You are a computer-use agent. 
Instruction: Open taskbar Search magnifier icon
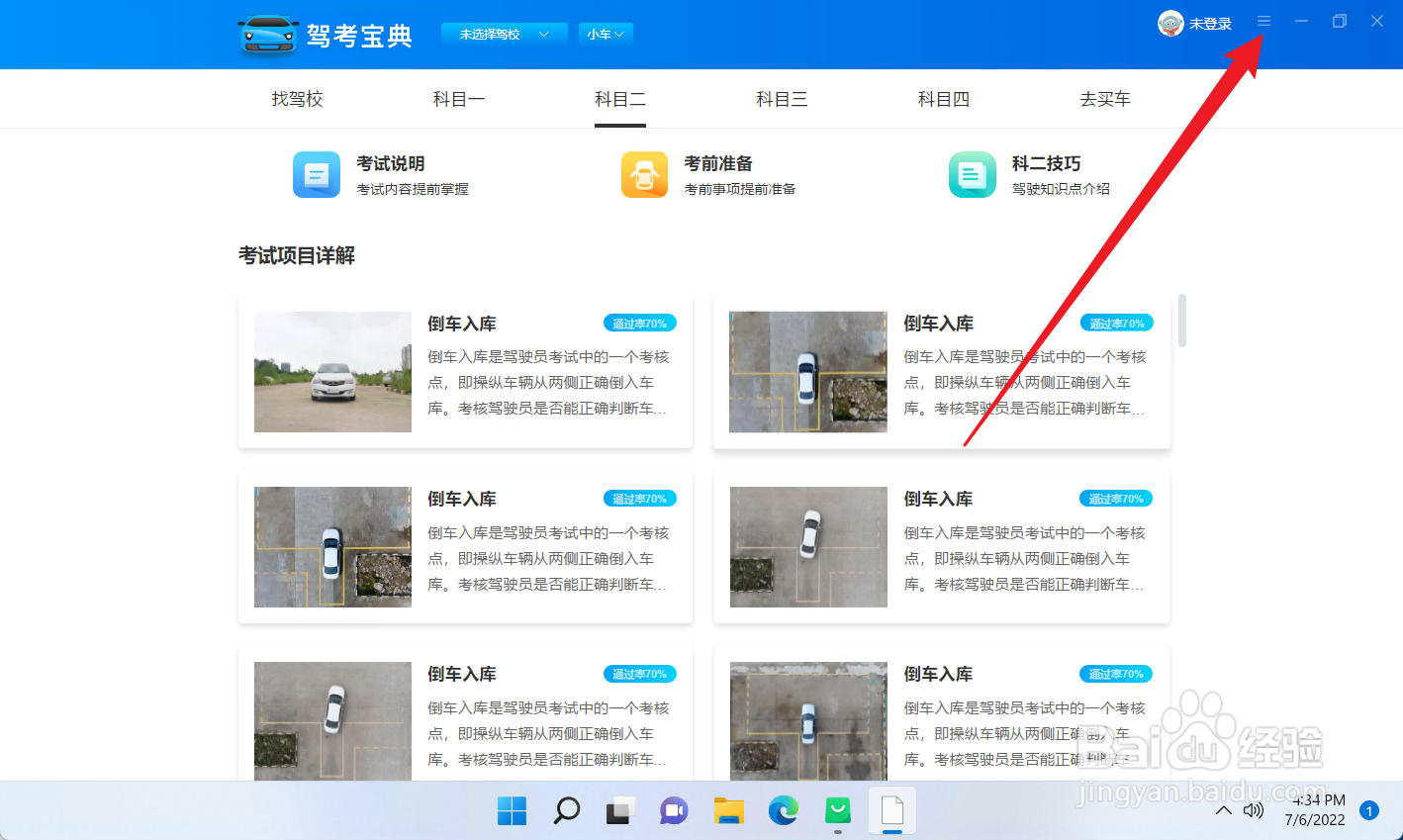click(x=566, y=811)
